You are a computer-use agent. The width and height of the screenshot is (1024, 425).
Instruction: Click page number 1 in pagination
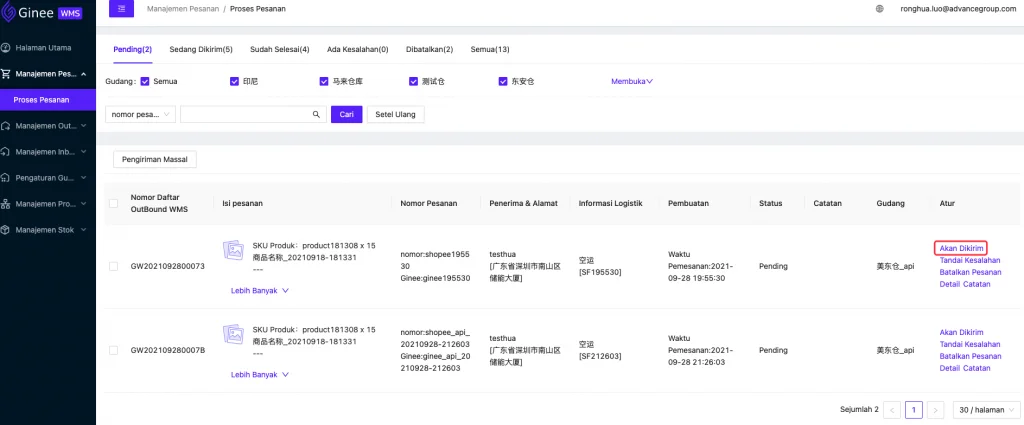914,410
